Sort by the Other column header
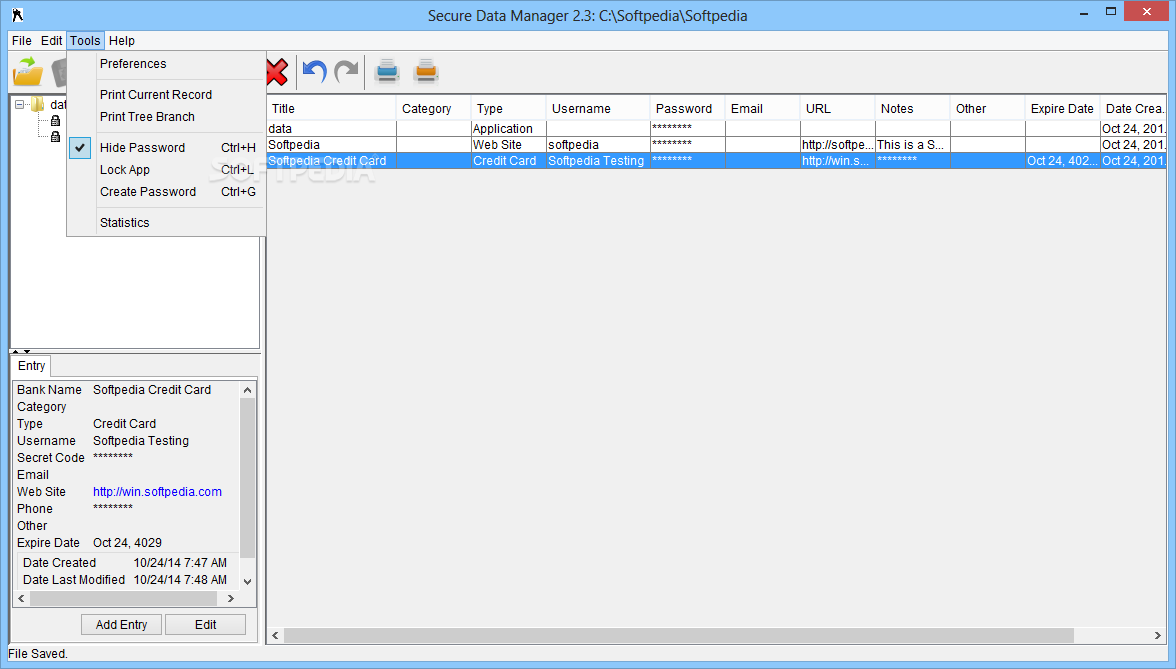Viewport: 1176px width, 669px height. click(x=988, y=109)
